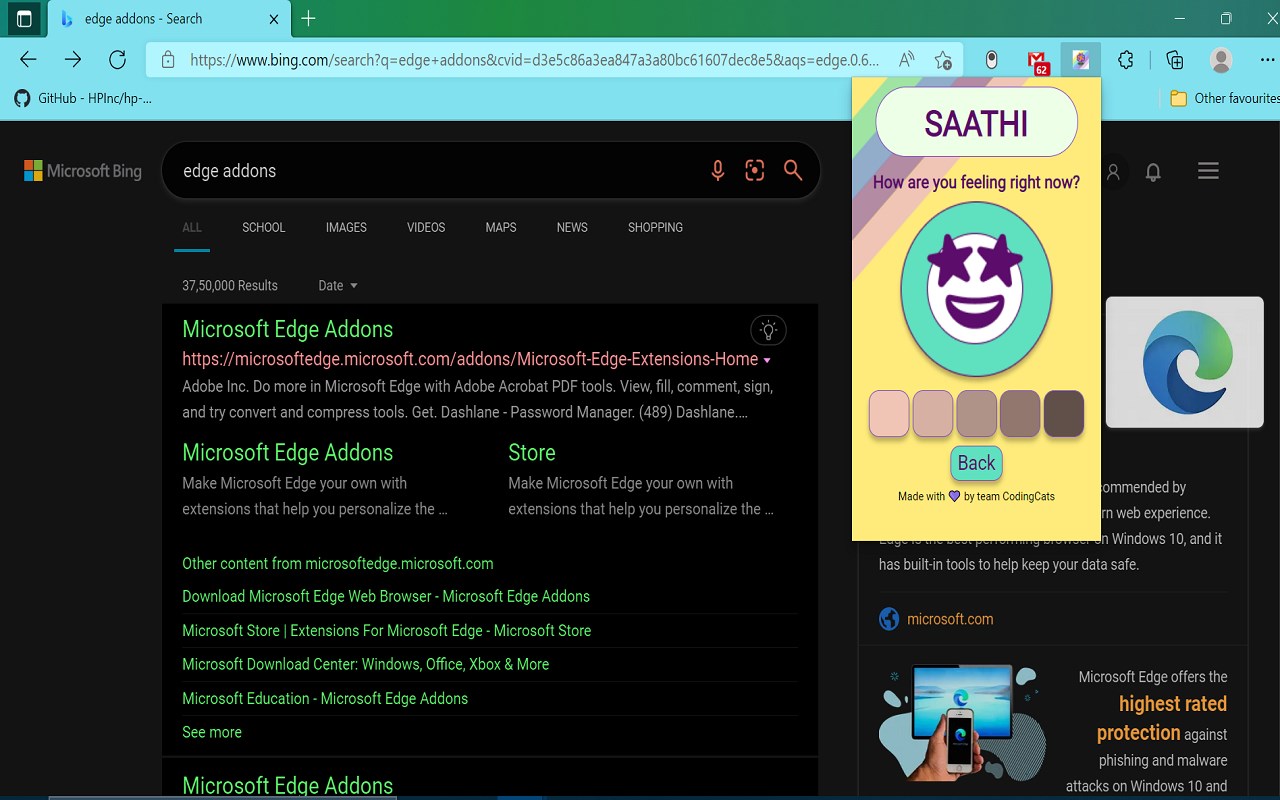The width and height of the screenshot is (1280, 800).
Task: View site information lock icon
Action: coord(168,60)
